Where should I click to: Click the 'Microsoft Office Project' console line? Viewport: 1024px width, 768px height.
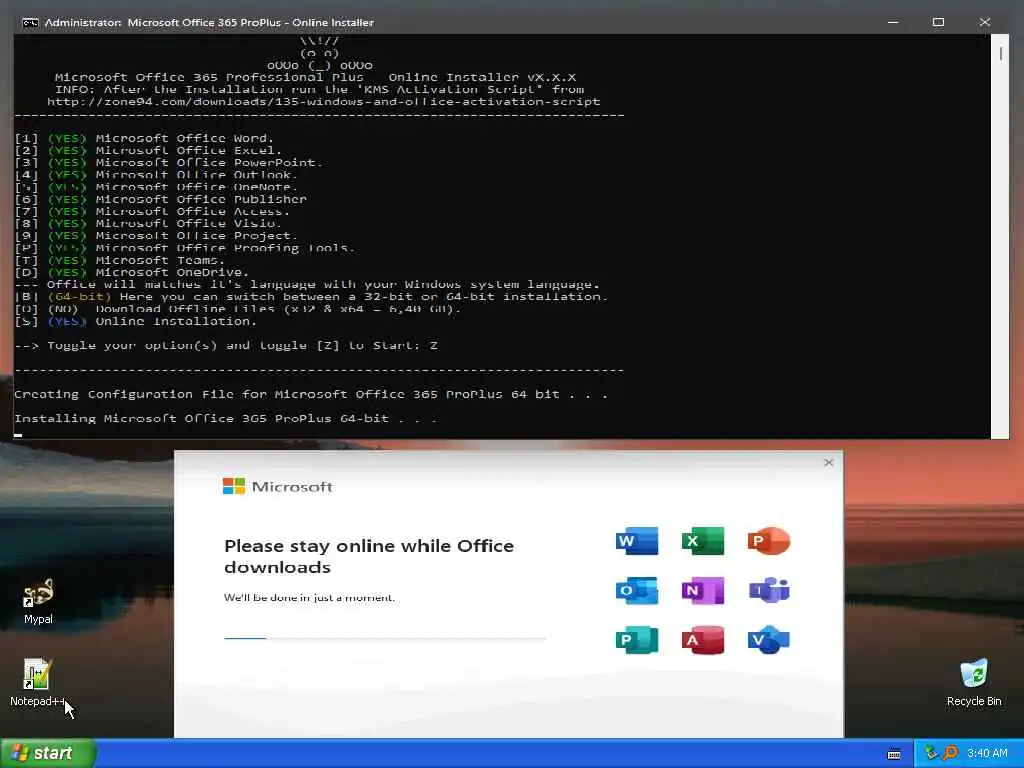coord(156,236)
